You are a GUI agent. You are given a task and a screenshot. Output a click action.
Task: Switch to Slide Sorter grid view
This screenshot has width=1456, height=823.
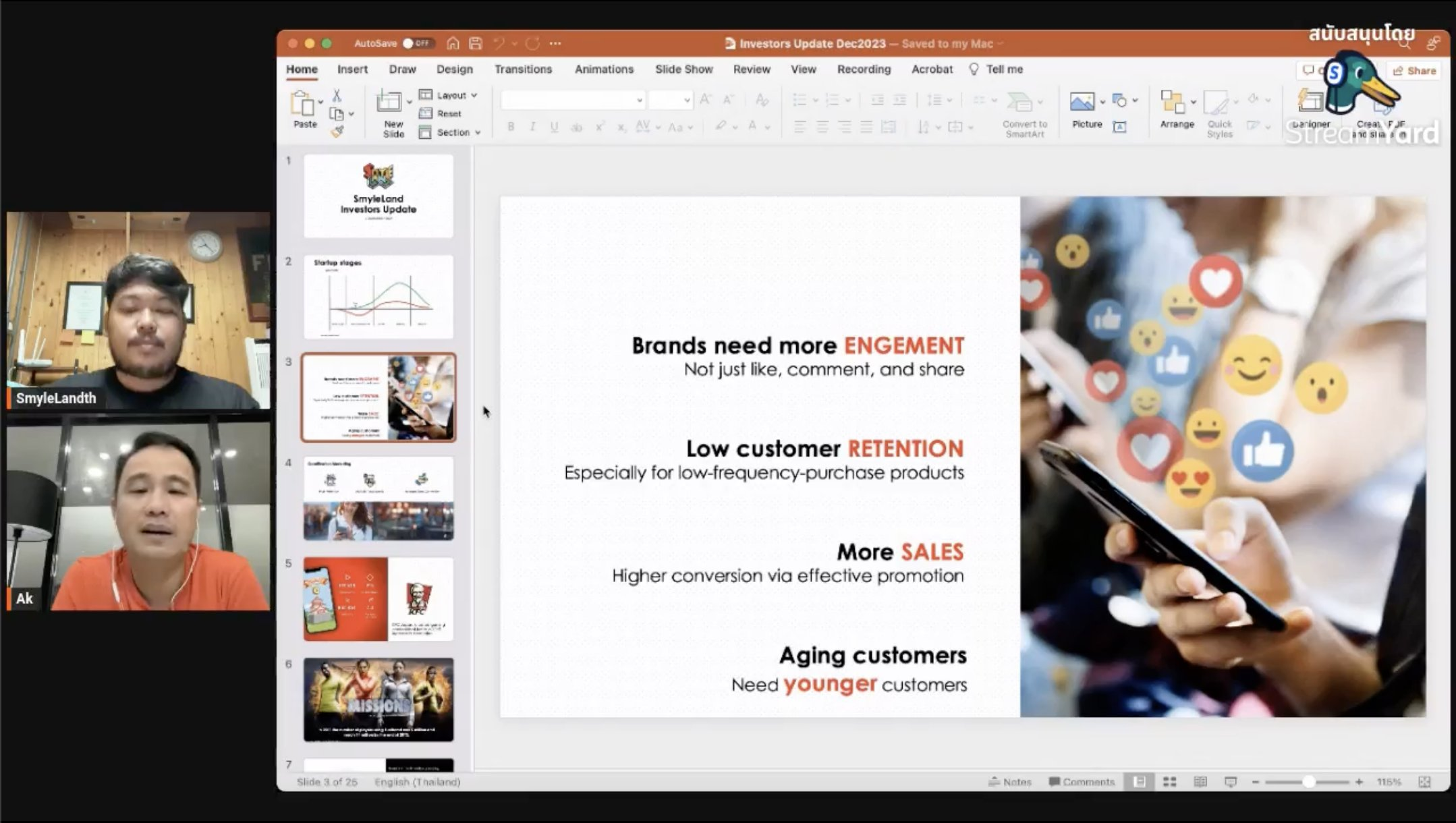tap(1170, 782)
